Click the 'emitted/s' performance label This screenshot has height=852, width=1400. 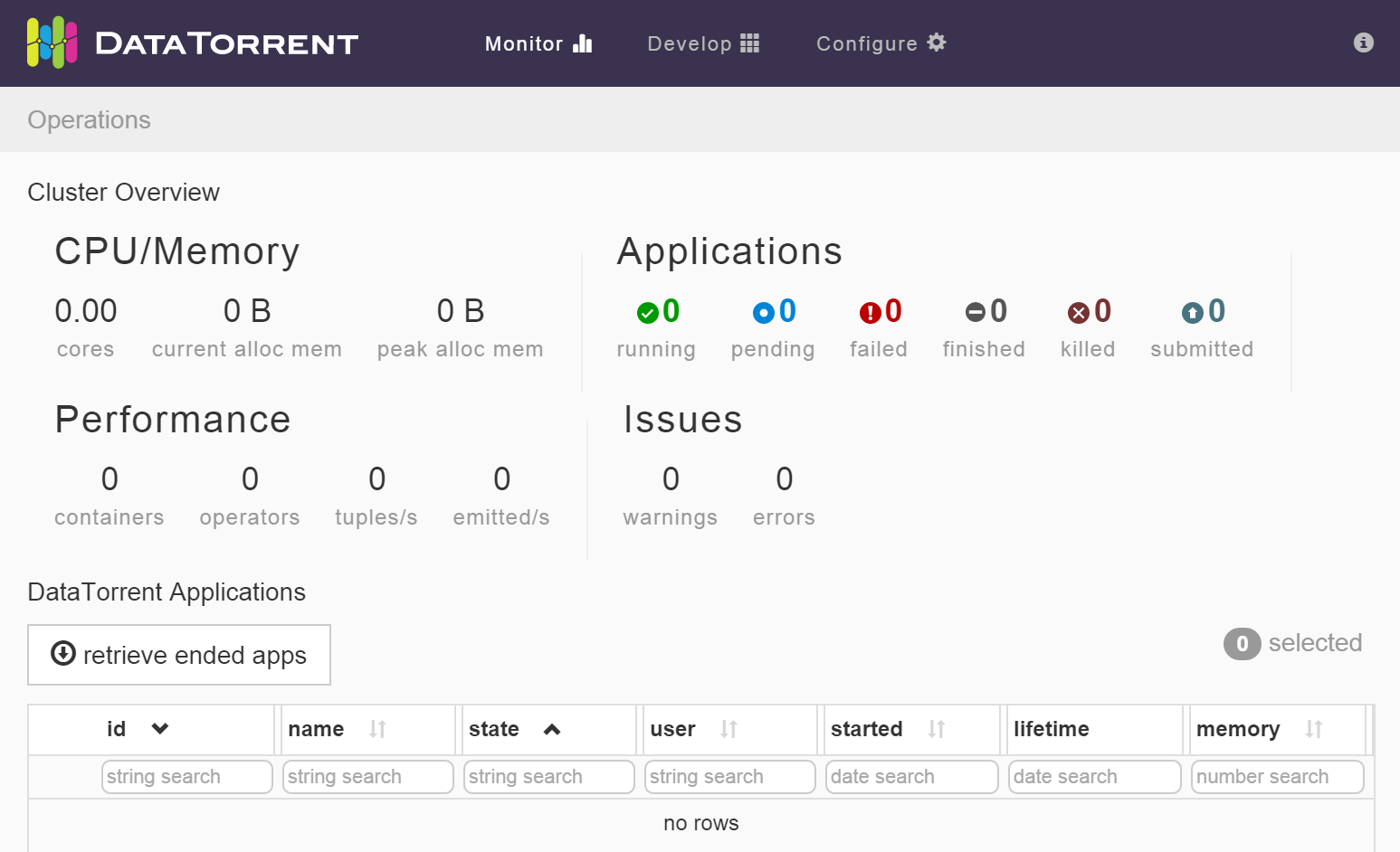(x=501, y=517)
